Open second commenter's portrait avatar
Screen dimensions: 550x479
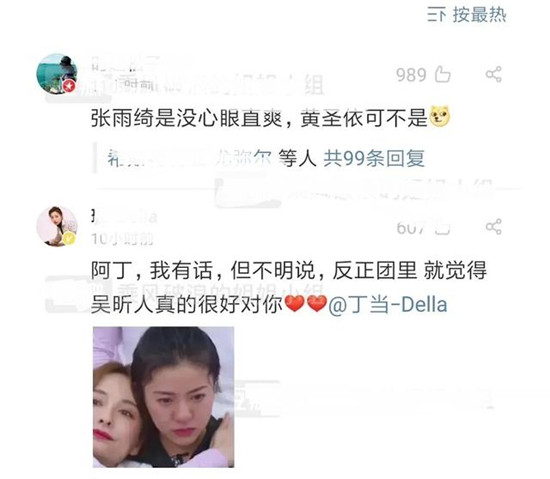tap(57, 227)
